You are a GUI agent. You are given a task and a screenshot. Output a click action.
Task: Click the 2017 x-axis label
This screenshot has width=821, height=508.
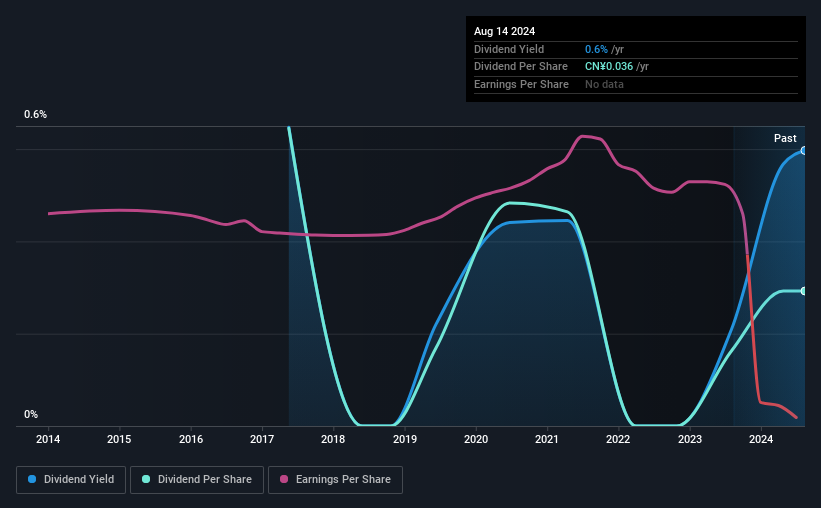pos(262,439)
